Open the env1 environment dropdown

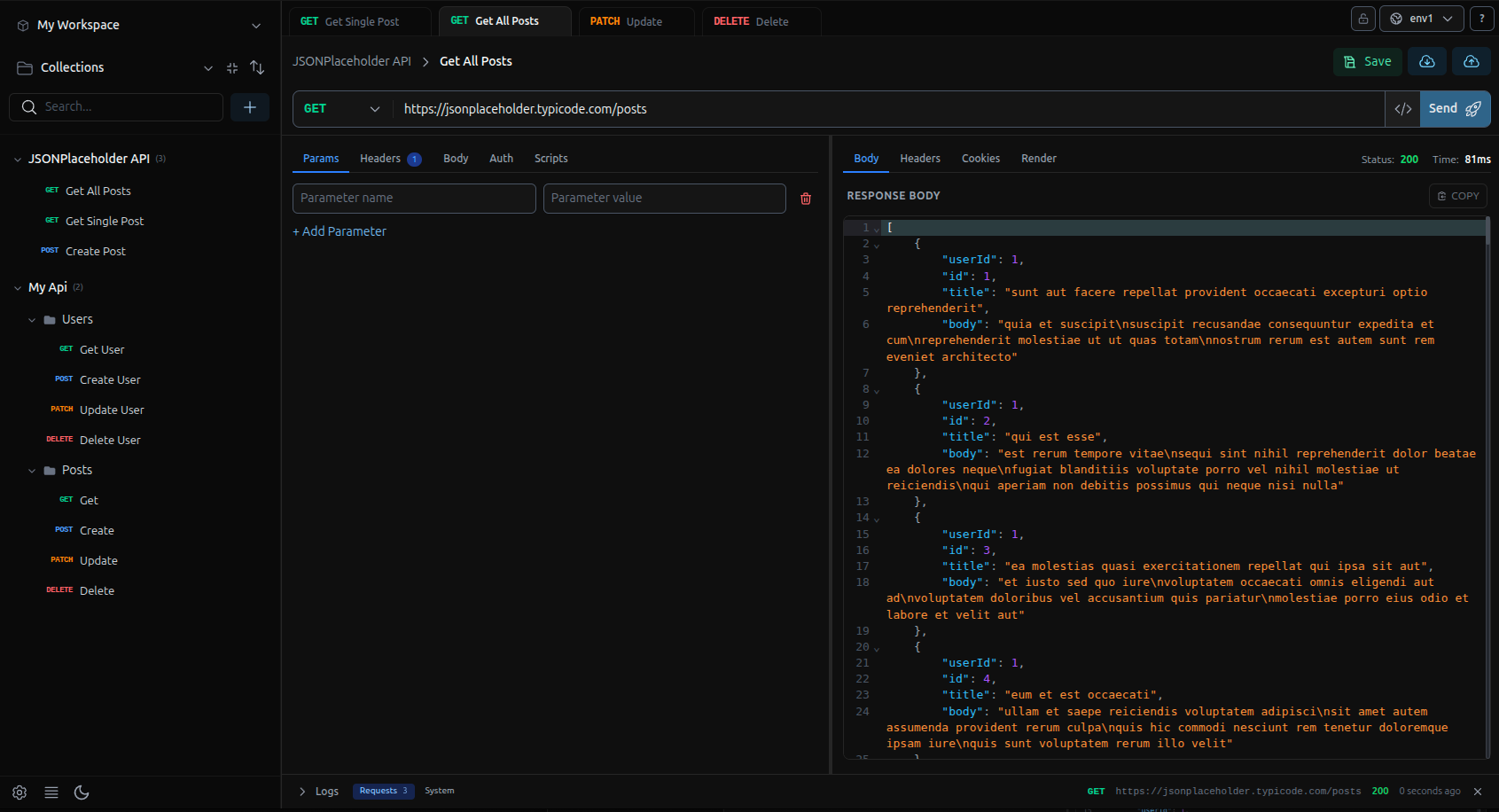click(x=1421, y=18)
